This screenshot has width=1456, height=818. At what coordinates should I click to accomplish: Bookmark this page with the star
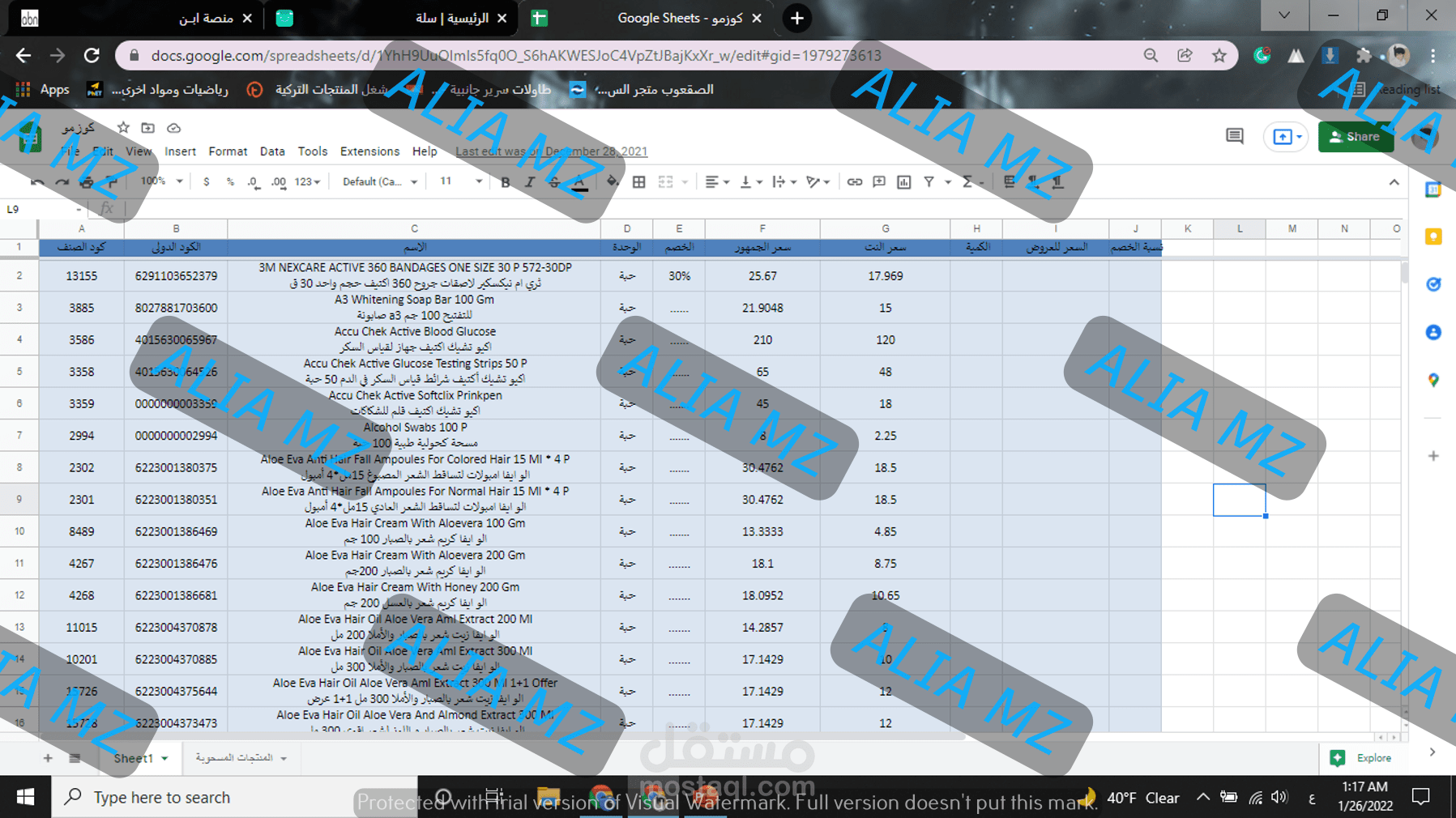[1219, 56]
